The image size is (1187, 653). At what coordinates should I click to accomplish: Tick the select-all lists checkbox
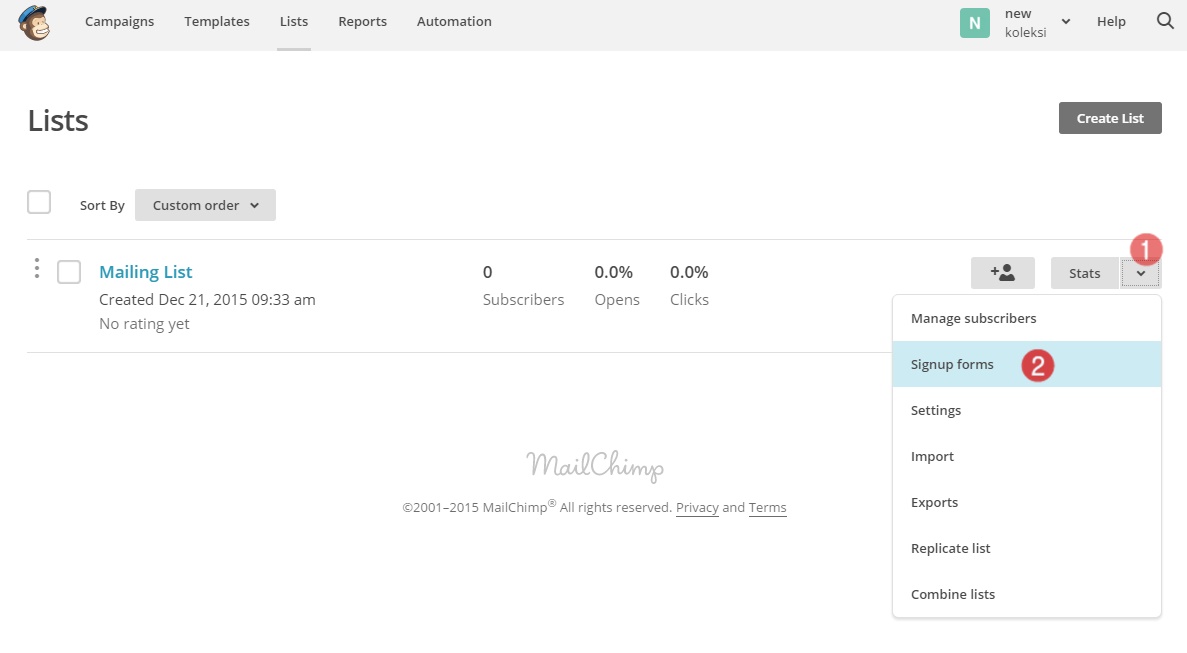[x=39, y=203]
